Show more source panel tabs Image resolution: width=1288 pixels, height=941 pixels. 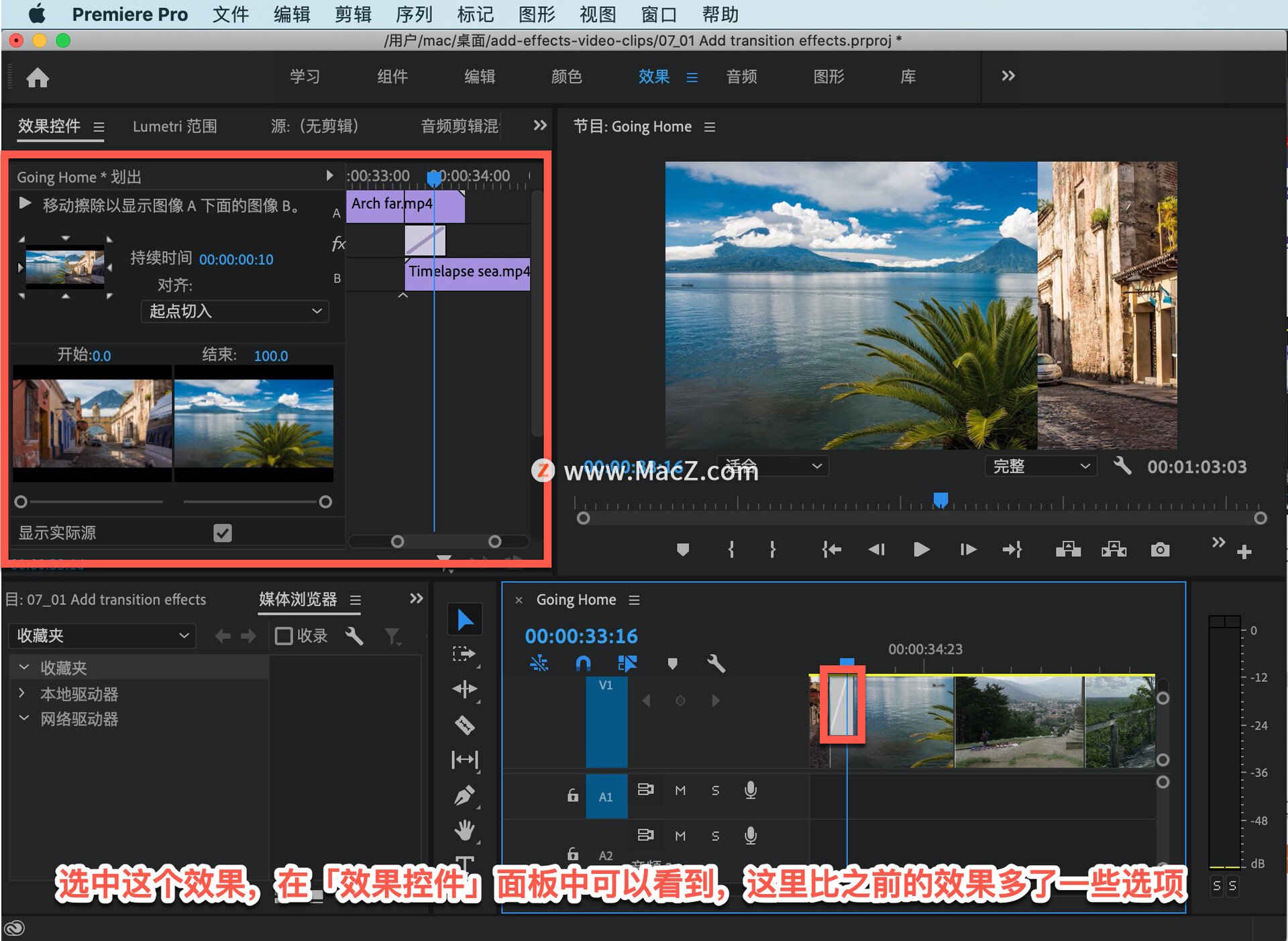(x=540, y=126)
